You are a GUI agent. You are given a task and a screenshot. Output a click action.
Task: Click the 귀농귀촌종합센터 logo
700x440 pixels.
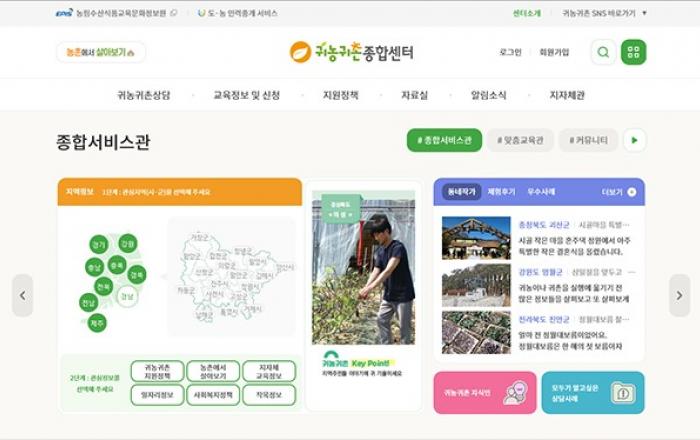point(351,52)
